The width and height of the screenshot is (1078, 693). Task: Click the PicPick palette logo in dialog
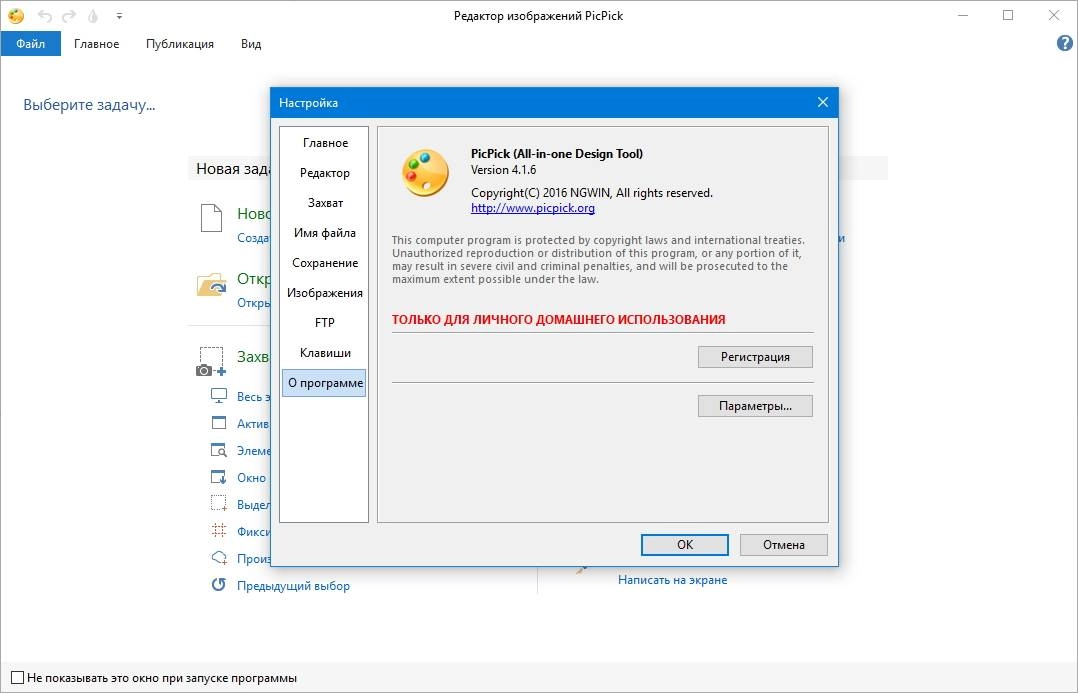tap(426, 173)
